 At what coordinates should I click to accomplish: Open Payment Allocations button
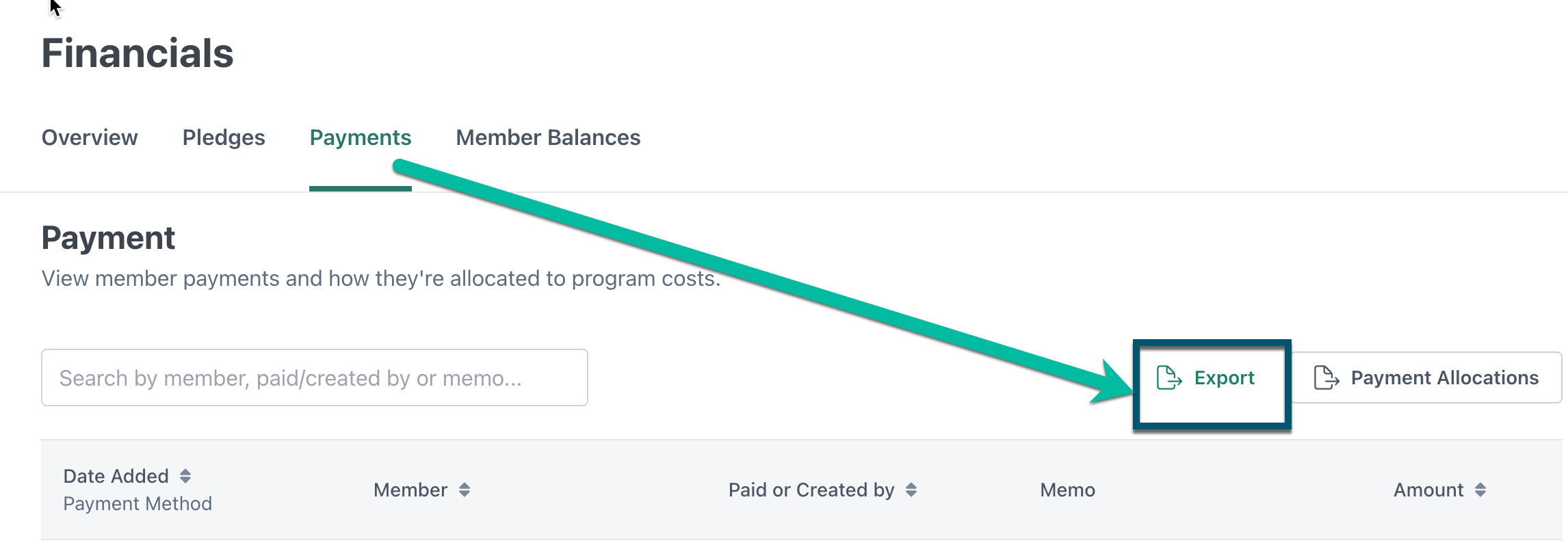(1443, 377)
